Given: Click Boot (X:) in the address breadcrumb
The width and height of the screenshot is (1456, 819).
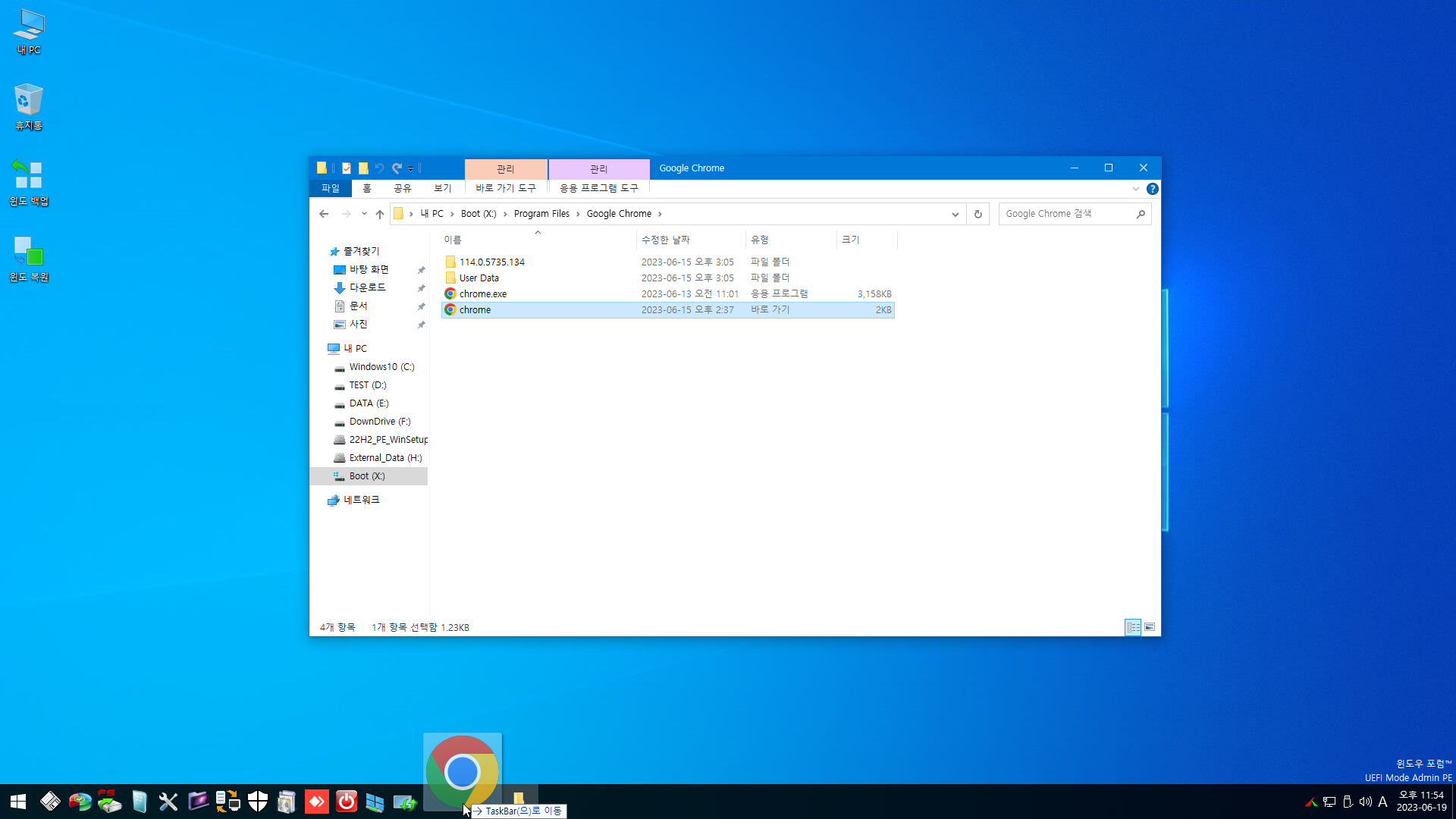Looking at the screenshot, I should coord(479,214).
